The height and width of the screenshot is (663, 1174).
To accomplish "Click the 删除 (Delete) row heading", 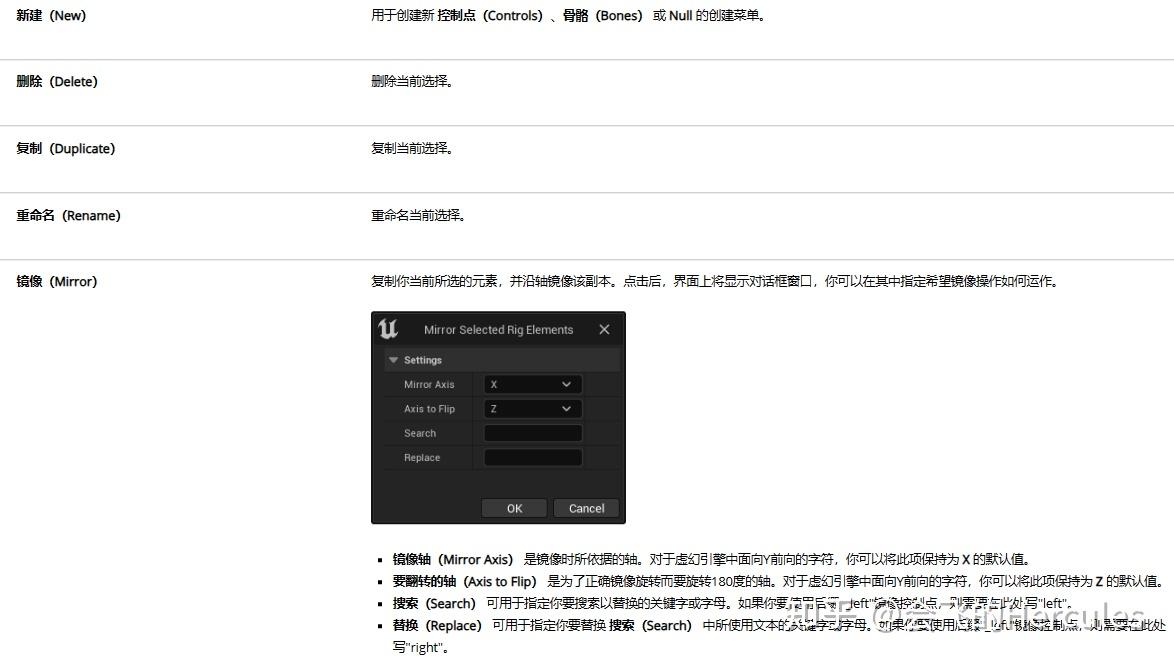I will [57, 82].
